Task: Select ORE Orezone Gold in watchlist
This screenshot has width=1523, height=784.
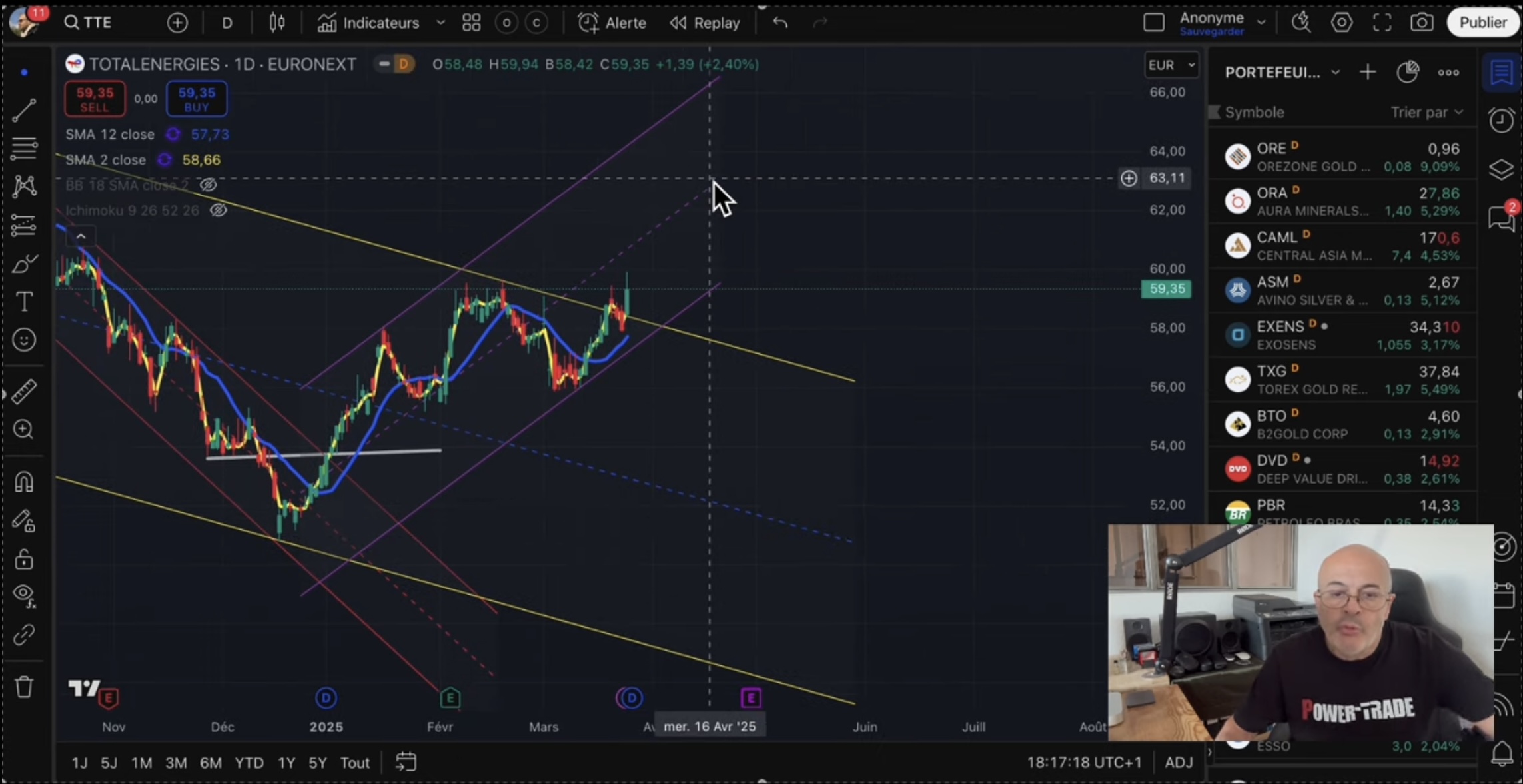Action: pyautogui.click(x=1342, y=157)
